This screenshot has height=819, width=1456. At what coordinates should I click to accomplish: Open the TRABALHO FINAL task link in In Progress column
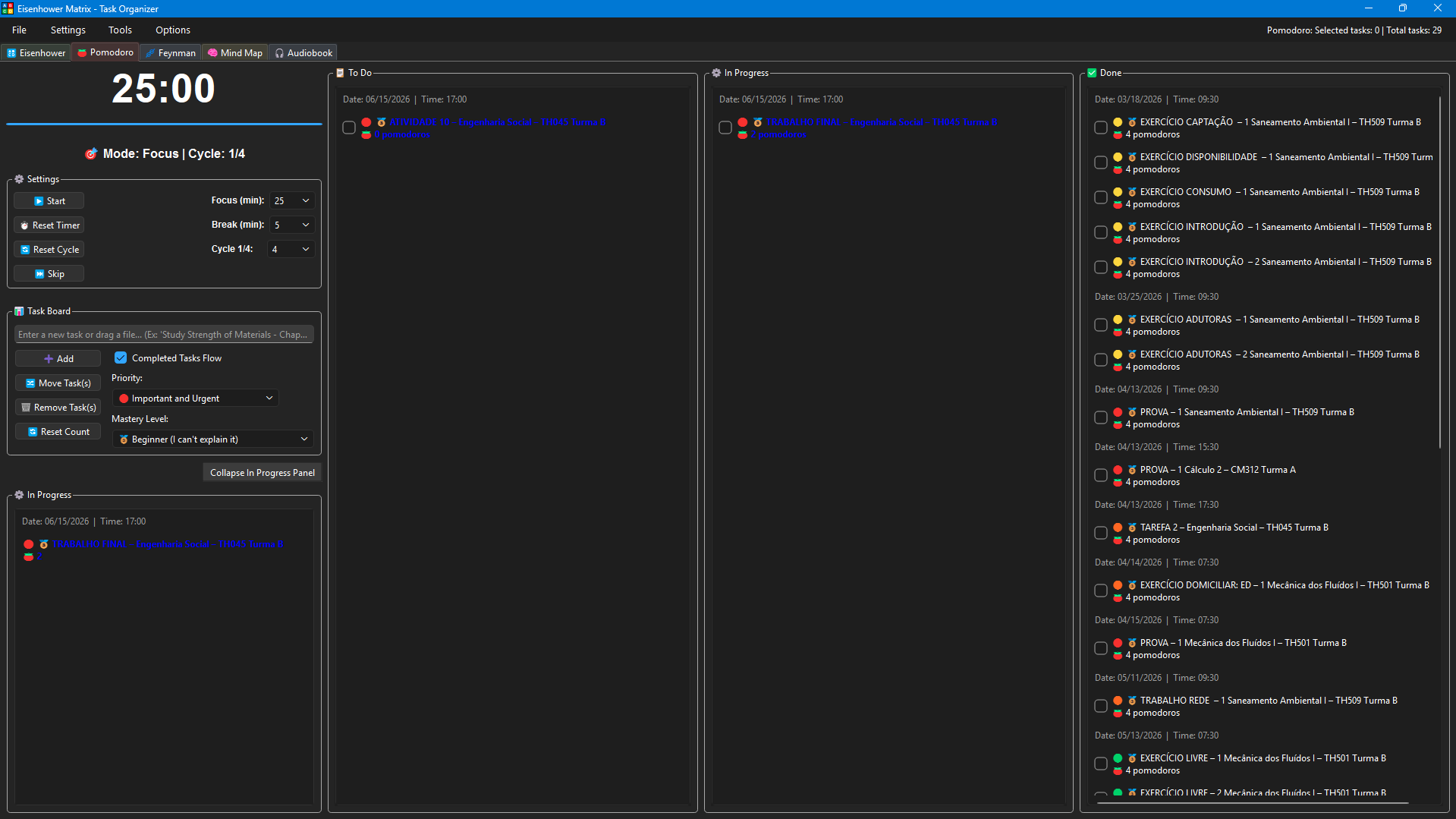[x=882, y=122]
